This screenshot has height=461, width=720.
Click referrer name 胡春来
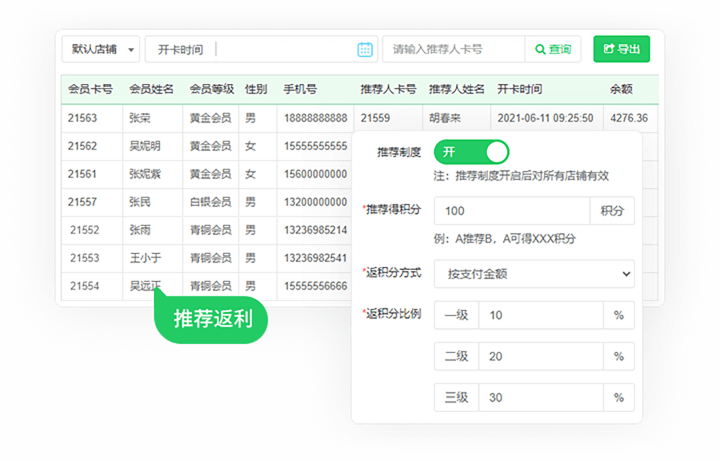(444, 118)
